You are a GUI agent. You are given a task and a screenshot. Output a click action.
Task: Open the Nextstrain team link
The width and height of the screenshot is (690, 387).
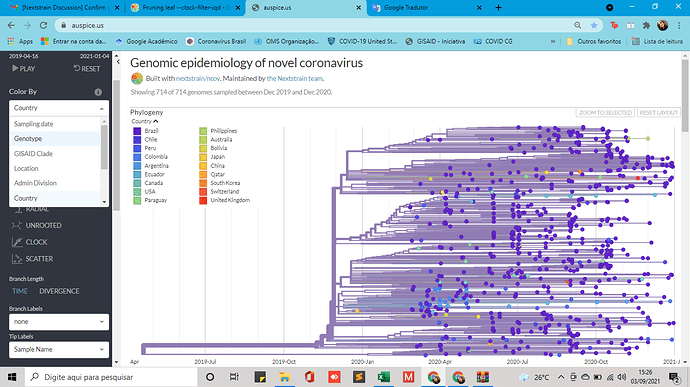click(295, 78)
